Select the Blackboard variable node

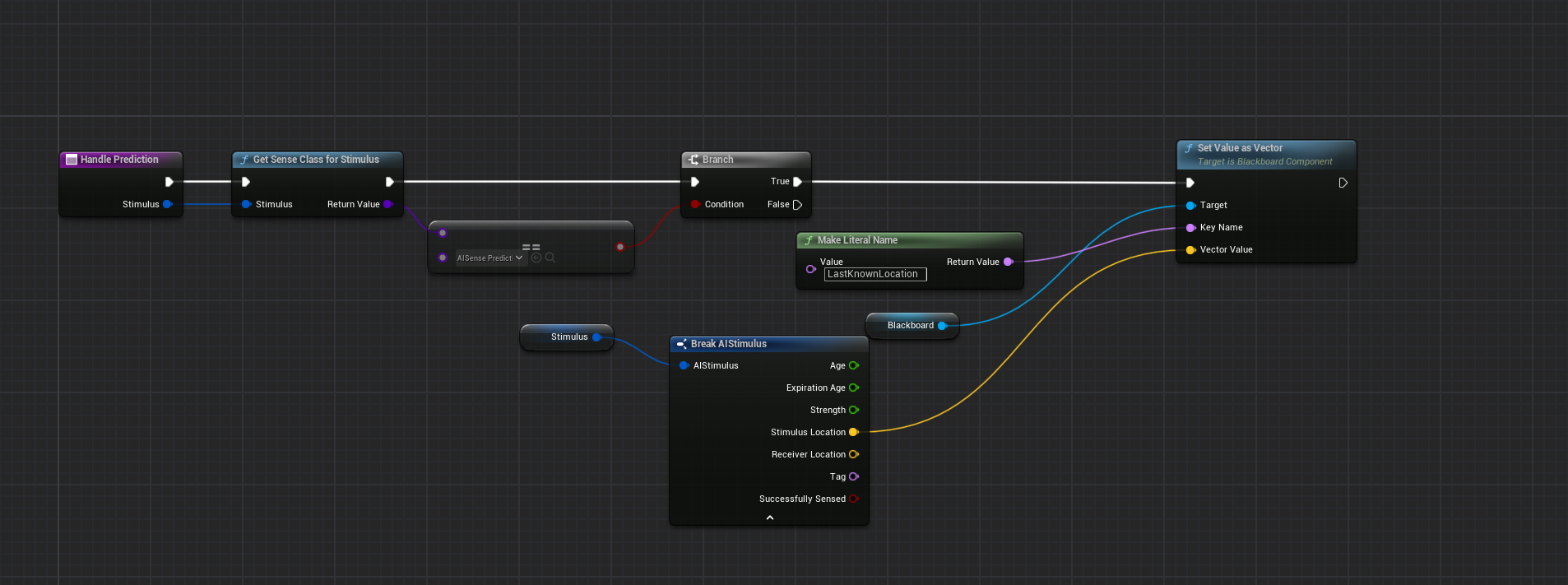(910, 326)
